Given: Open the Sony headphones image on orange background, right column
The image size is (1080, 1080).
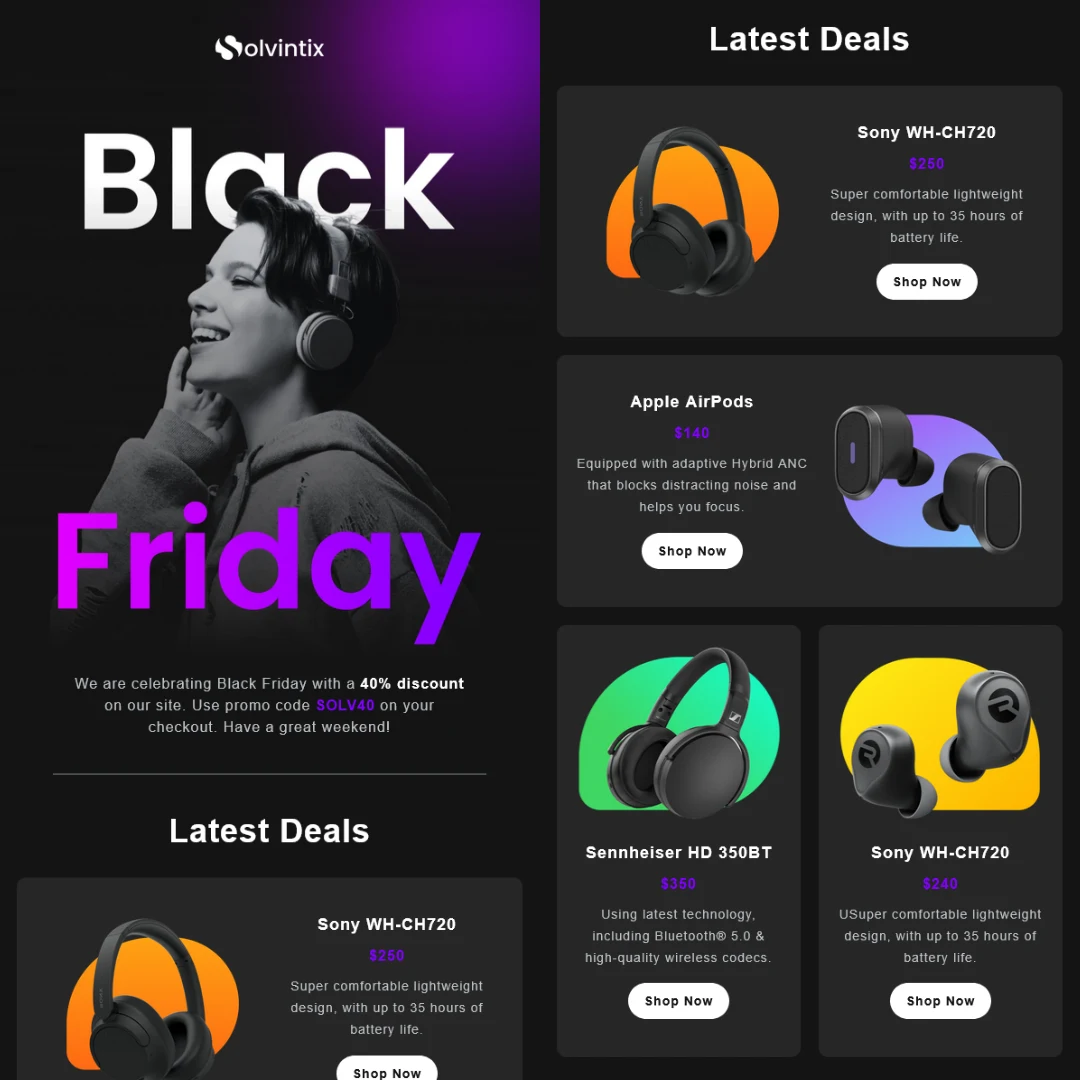Looking at the screenshot, I should pyautogui.click(x=692, y=211).
